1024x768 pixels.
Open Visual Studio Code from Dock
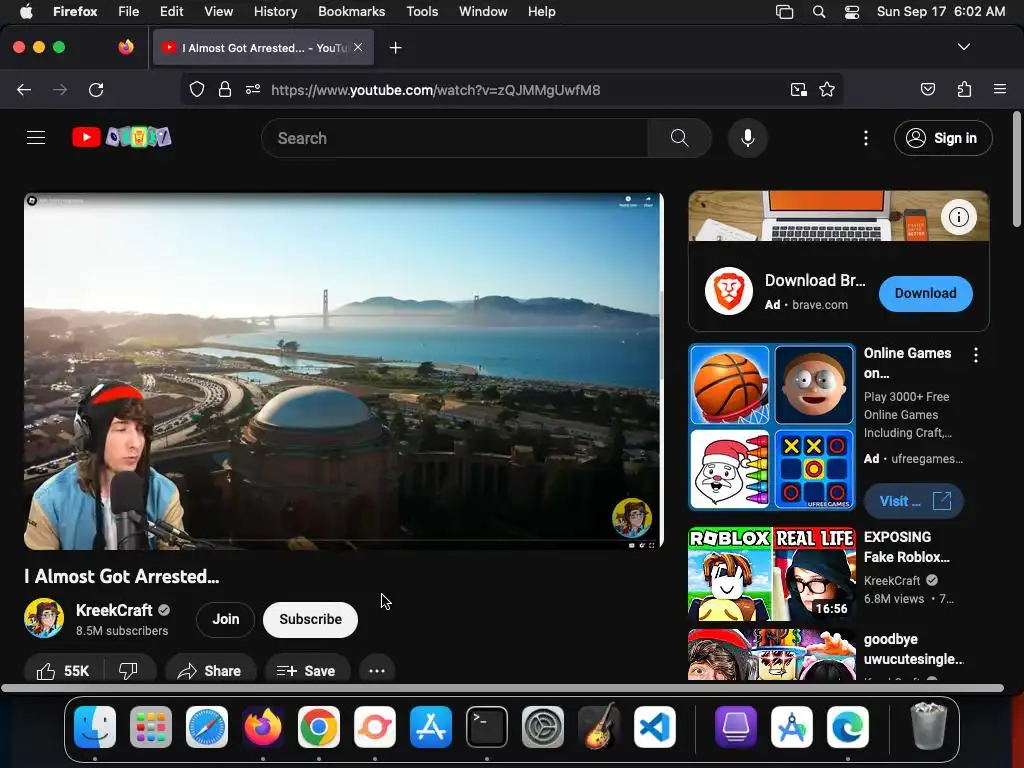pos(654,727)
